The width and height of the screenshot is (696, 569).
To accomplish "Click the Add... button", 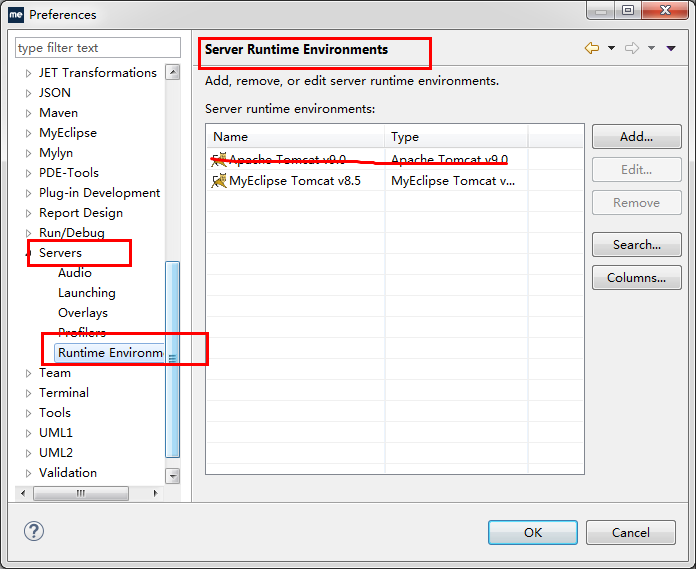I will coord(637,137).
